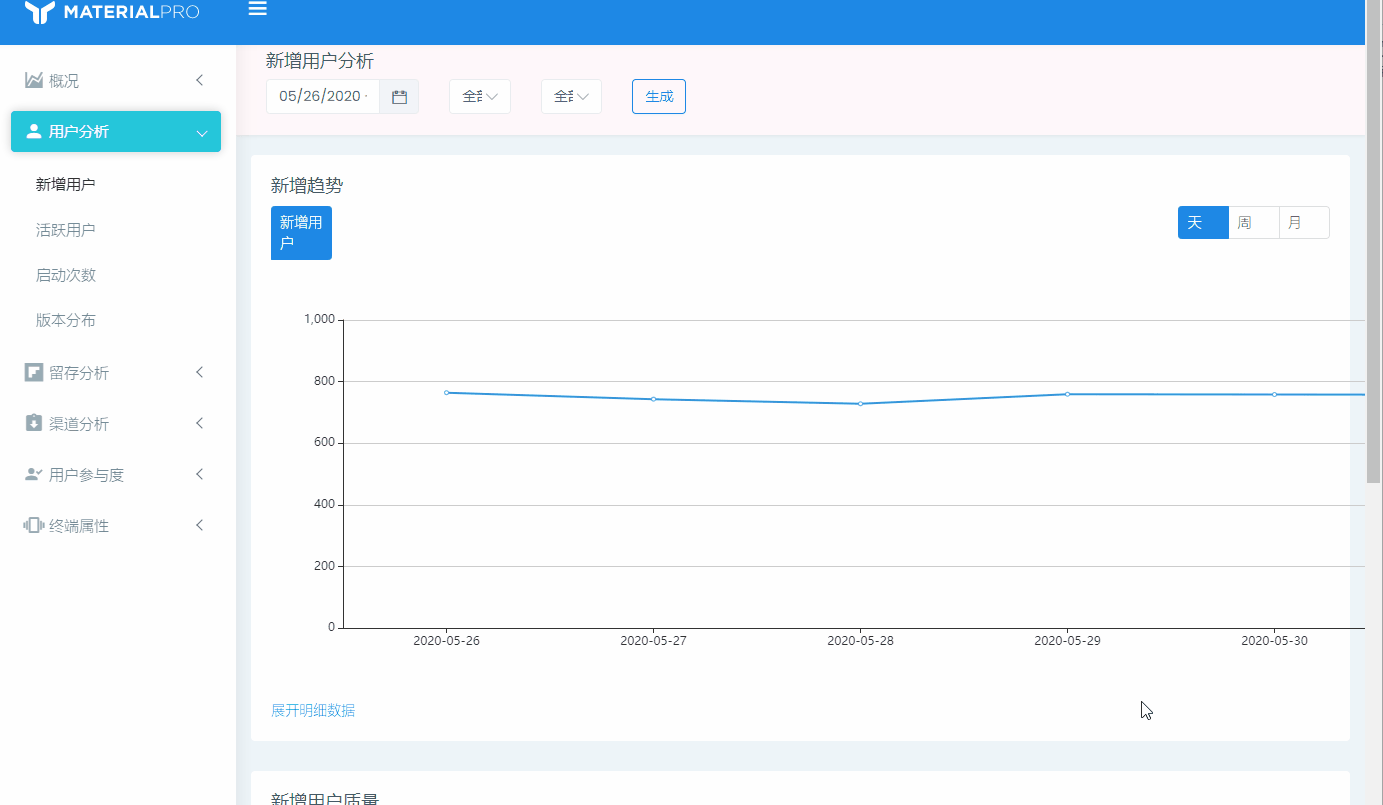Viewport: 1383px width, 805px height.
Task: Click the 用户分析 person icon
Action: (34, 131)
